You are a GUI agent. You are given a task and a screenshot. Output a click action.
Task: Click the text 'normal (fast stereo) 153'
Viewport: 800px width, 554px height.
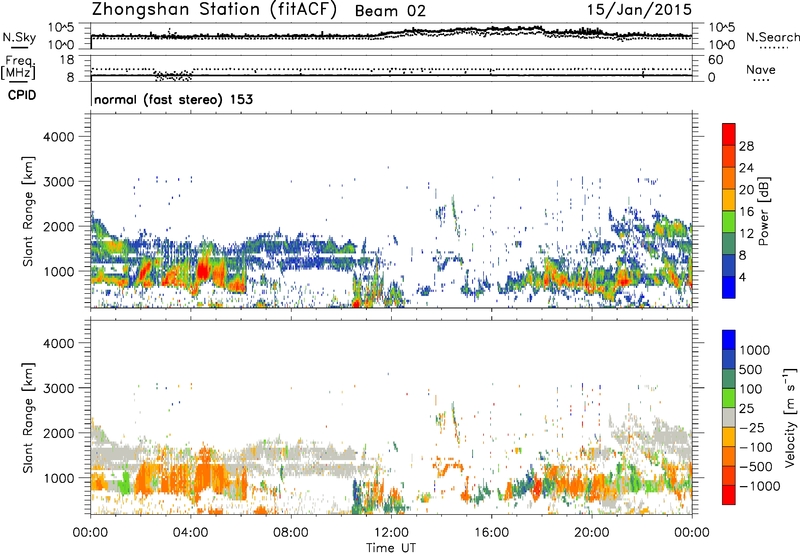tap(173, 99)
